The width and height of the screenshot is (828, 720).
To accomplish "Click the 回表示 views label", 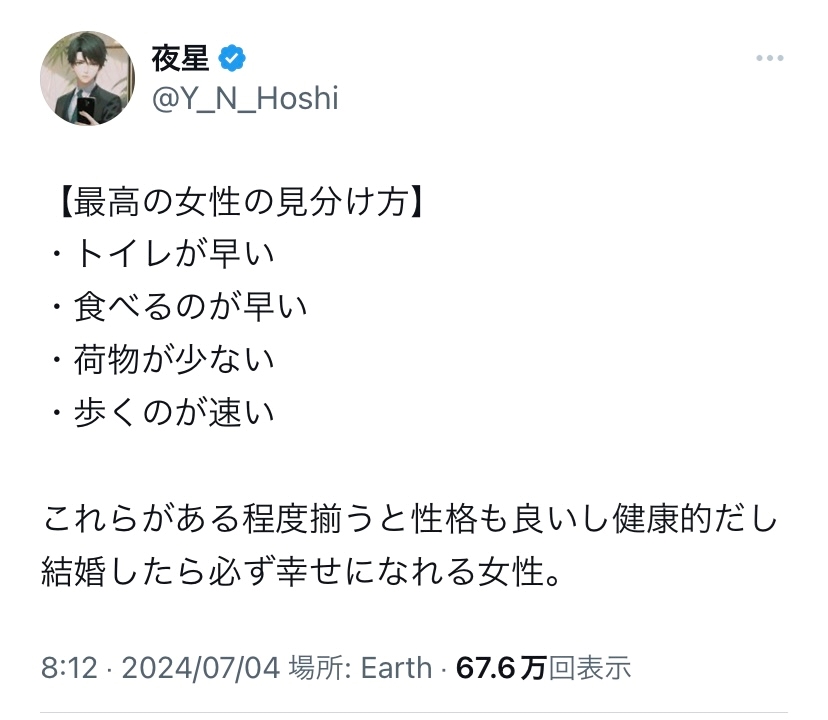I will click(x=590, y=667).
